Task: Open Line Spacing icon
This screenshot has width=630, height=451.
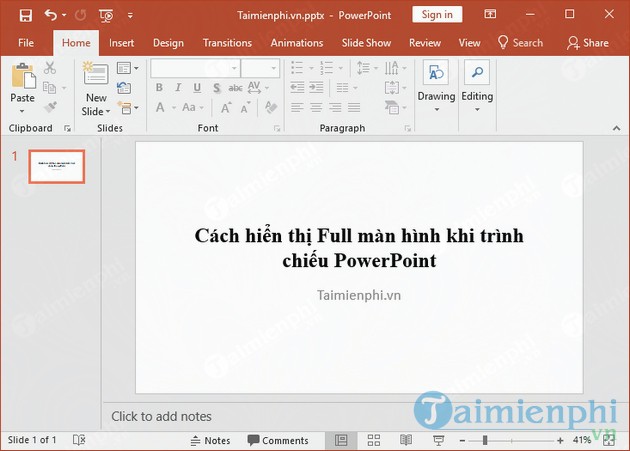Action: point(363,68)
